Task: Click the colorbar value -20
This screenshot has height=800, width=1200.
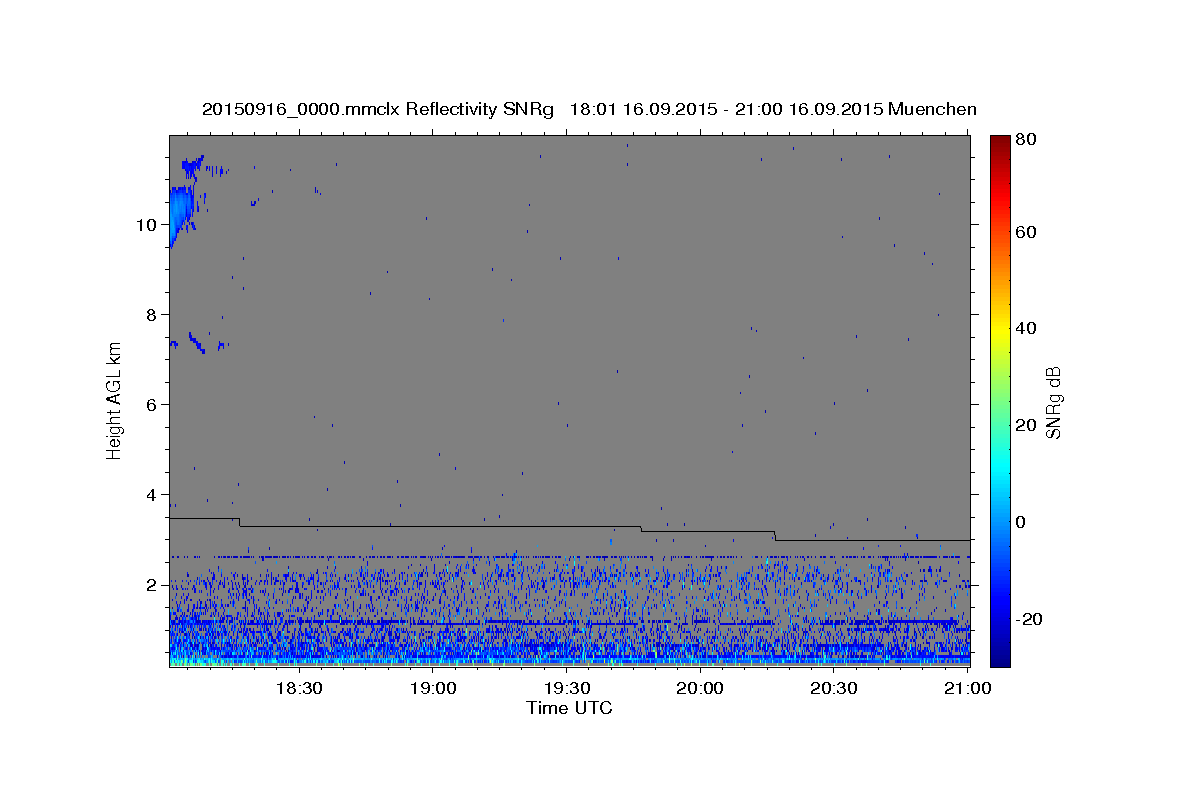Action: coord(1030,619)
